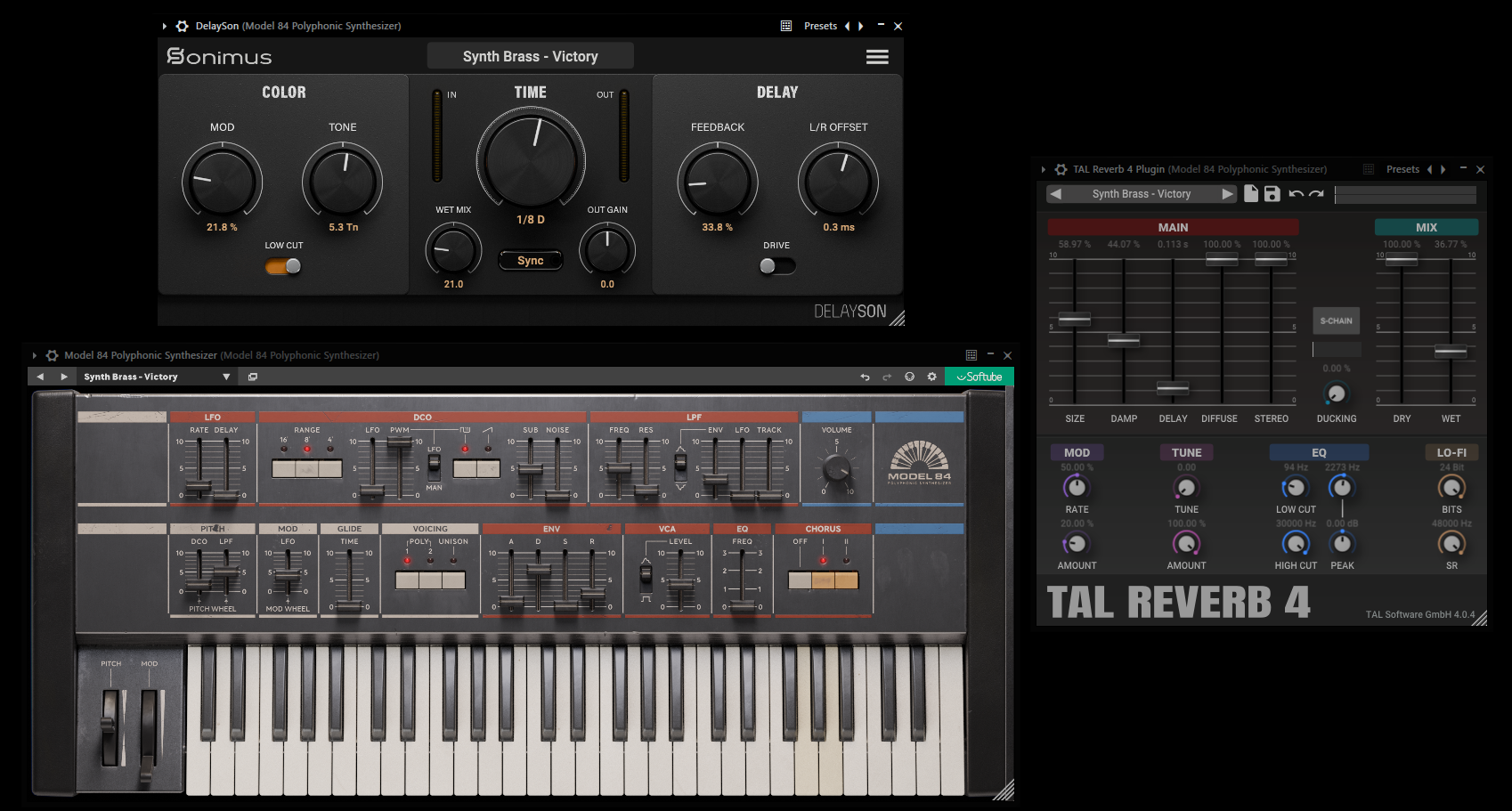Image resolution: width=1512 pixels, height=811 pixels.
Task: Open DelaySon preset name selector
Action: tap(530, 56)
